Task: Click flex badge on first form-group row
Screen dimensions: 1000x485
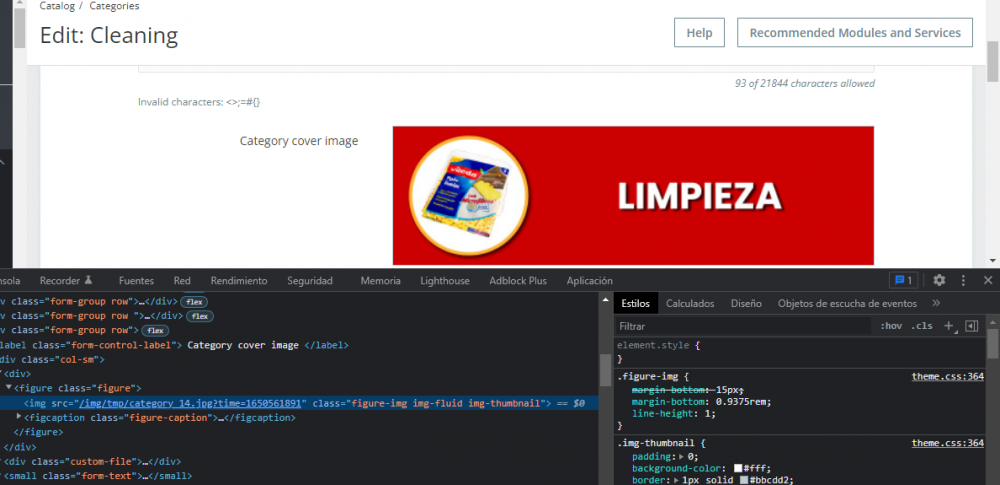Action: click(194, 301)
